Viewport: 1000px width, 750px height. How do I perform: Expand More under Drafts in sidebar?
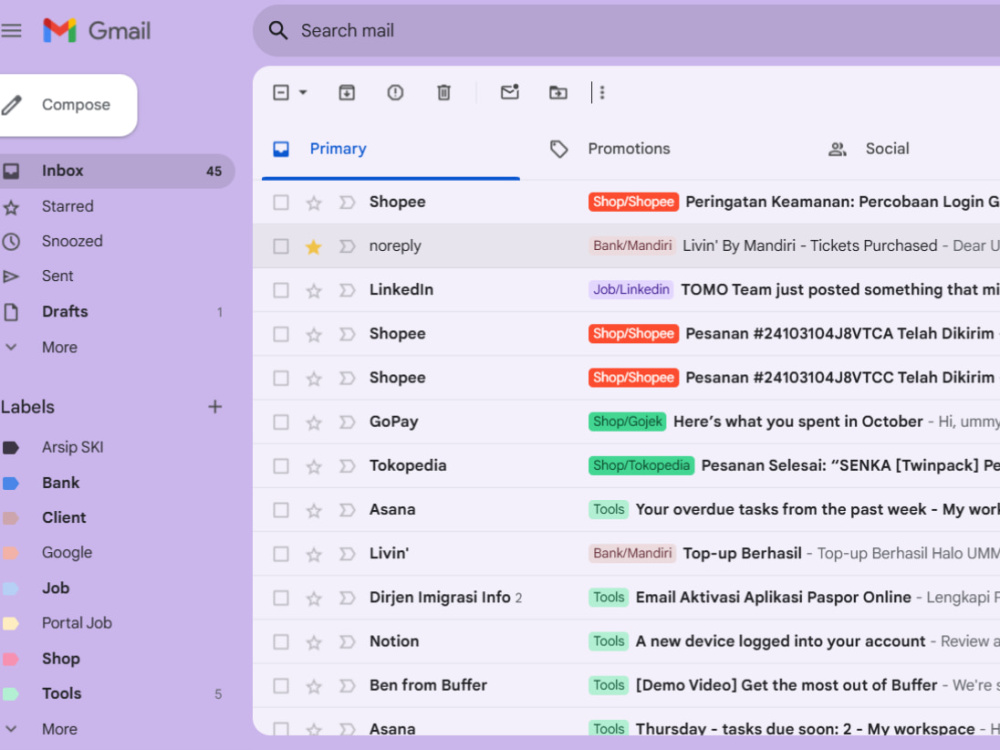(x=59, y=348)
